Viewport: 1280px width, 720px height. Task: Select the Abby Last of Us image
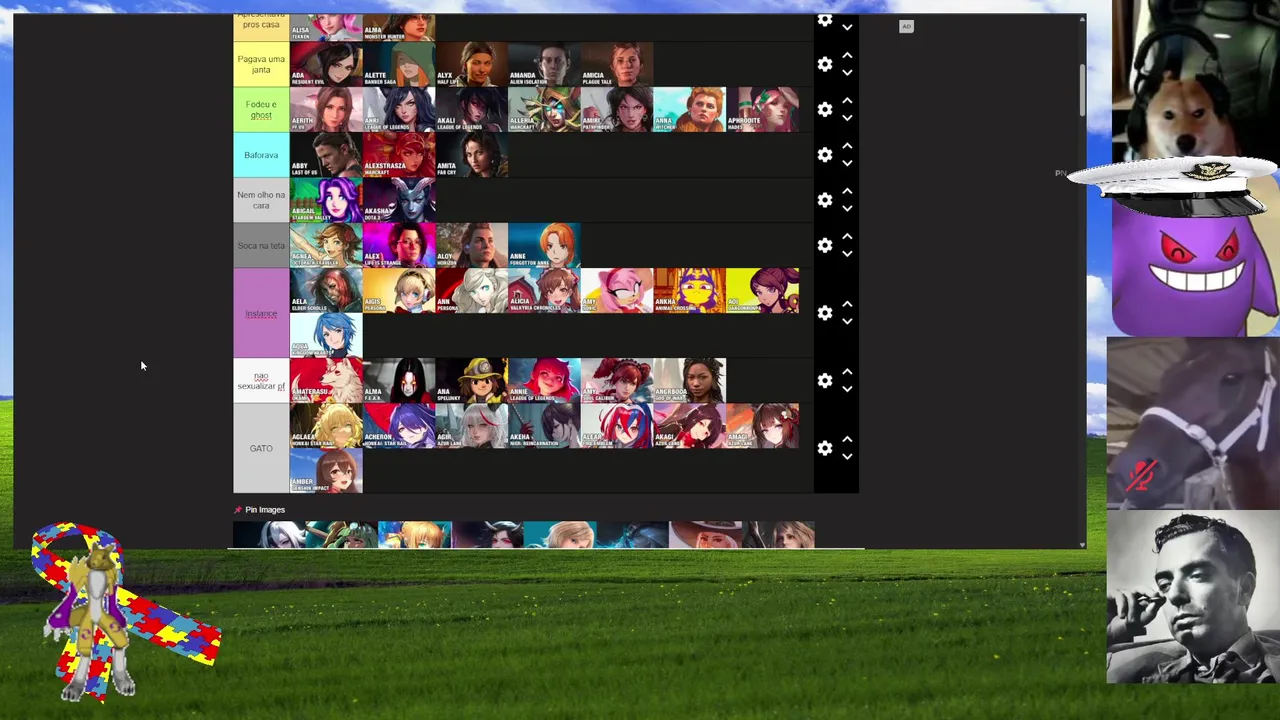(326, 154)
